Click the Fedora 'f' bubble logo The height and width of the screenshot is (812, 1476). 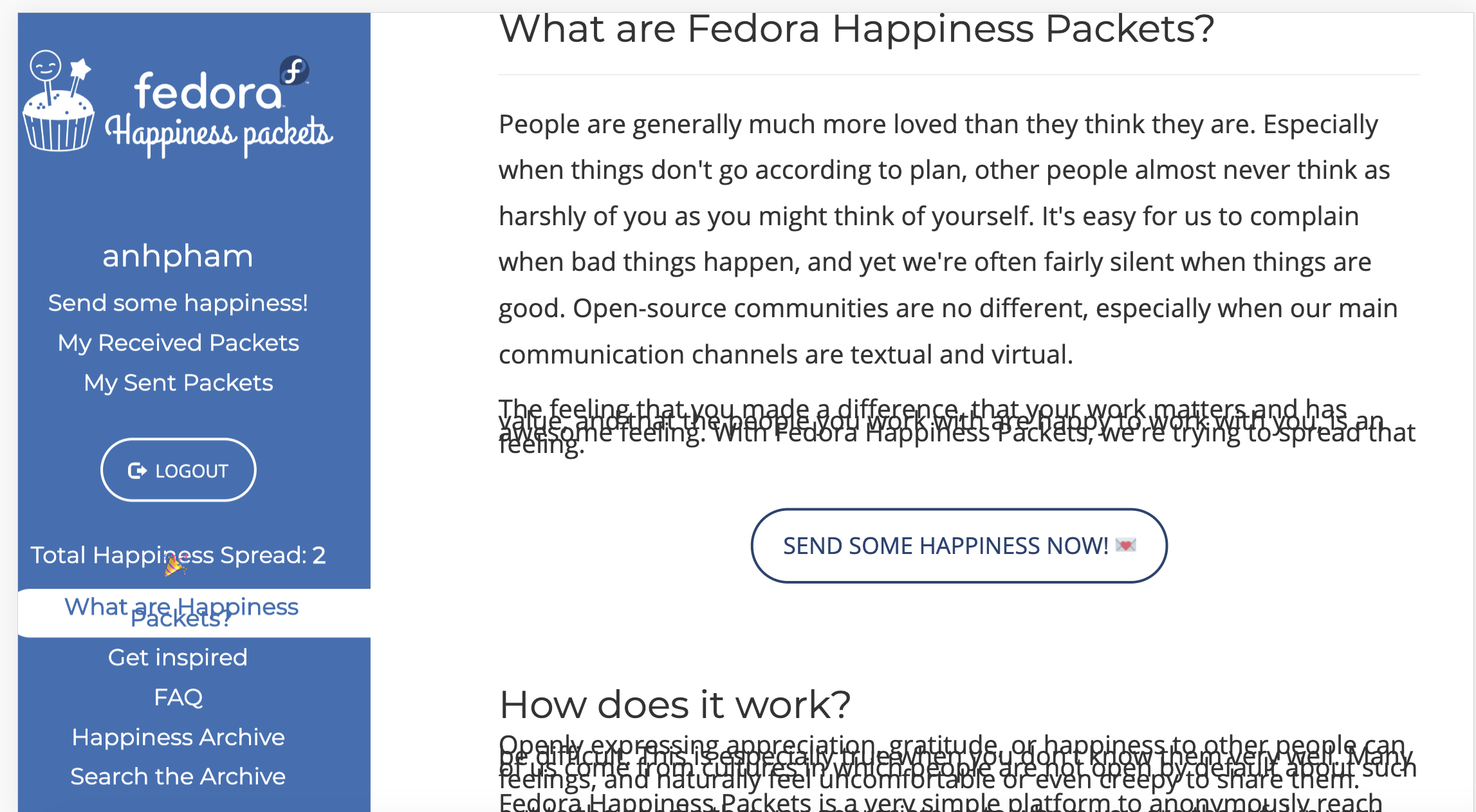click(295, 71)
